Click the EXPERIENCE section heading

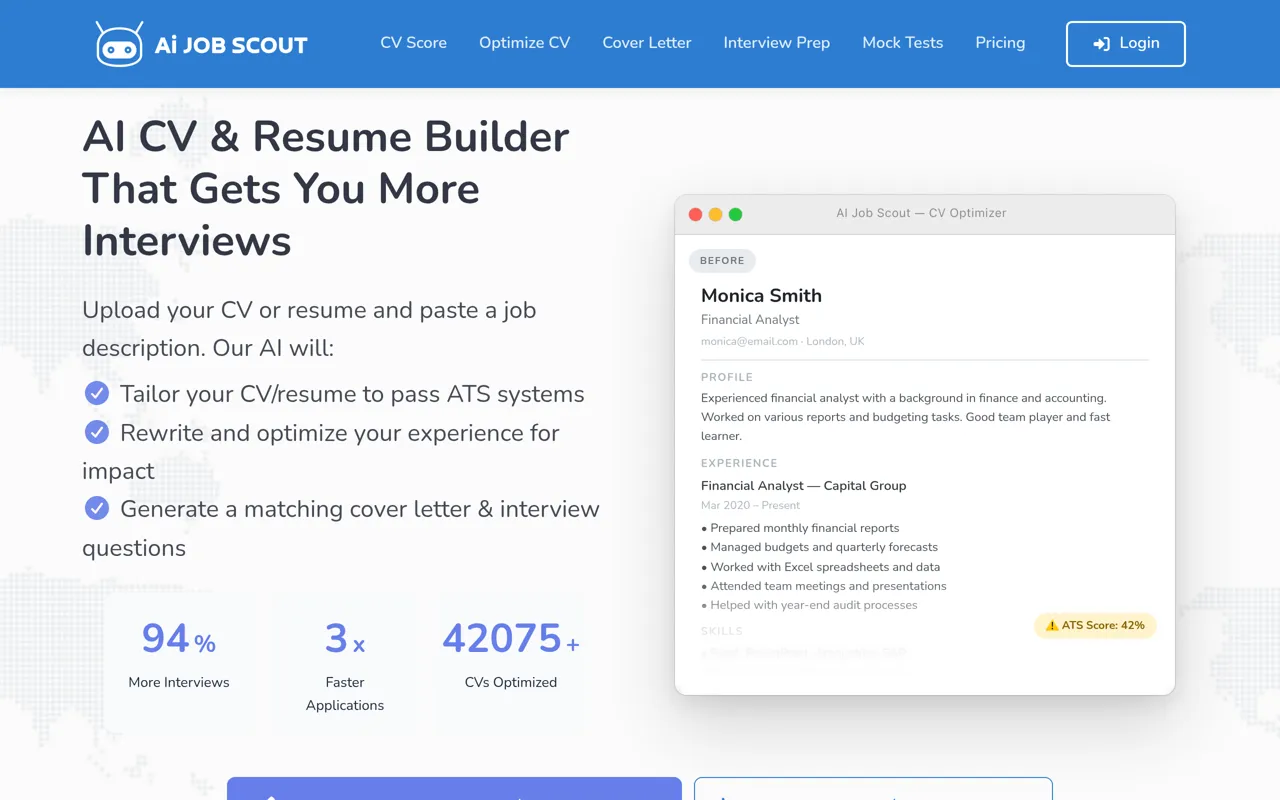(739, 463)
